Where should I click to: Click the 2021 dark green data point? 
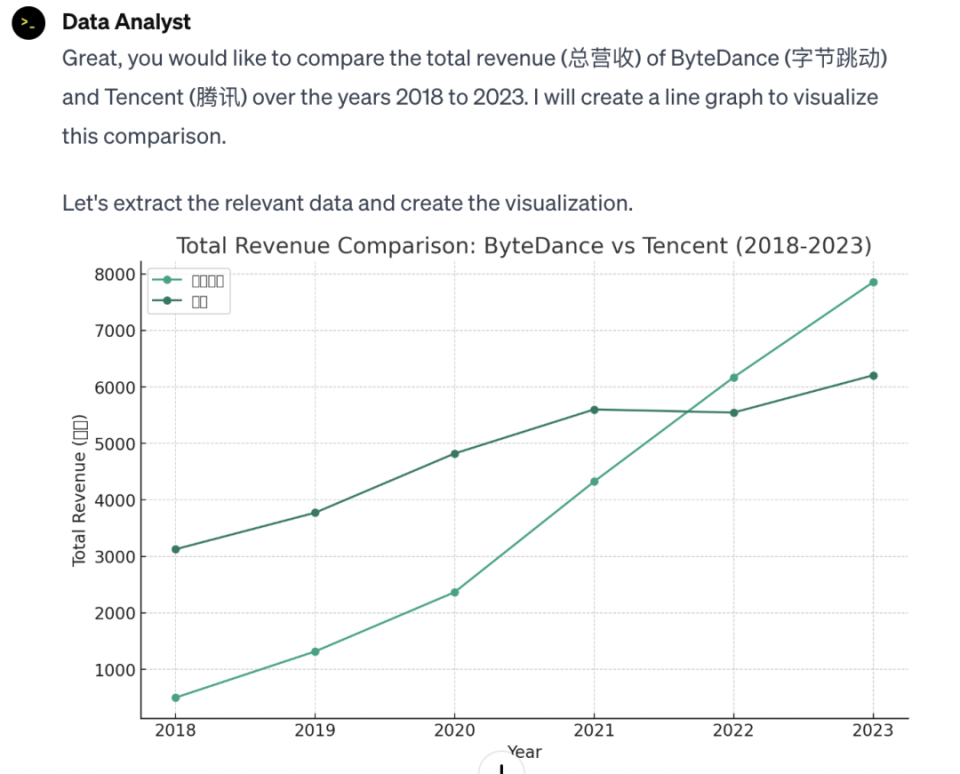(x=594, y=410)
